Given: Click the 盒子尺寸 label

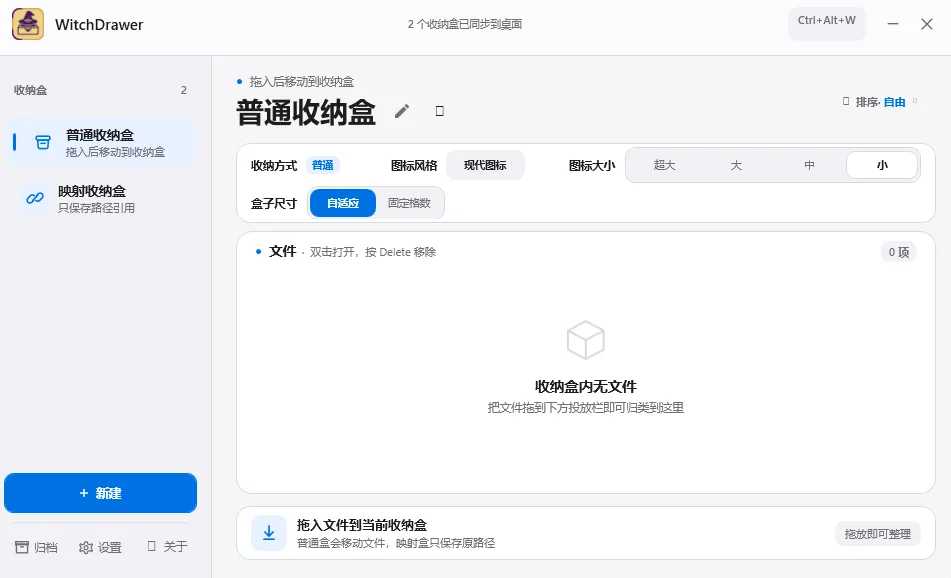Looking at the screenshot, I should tap(274, 203).
